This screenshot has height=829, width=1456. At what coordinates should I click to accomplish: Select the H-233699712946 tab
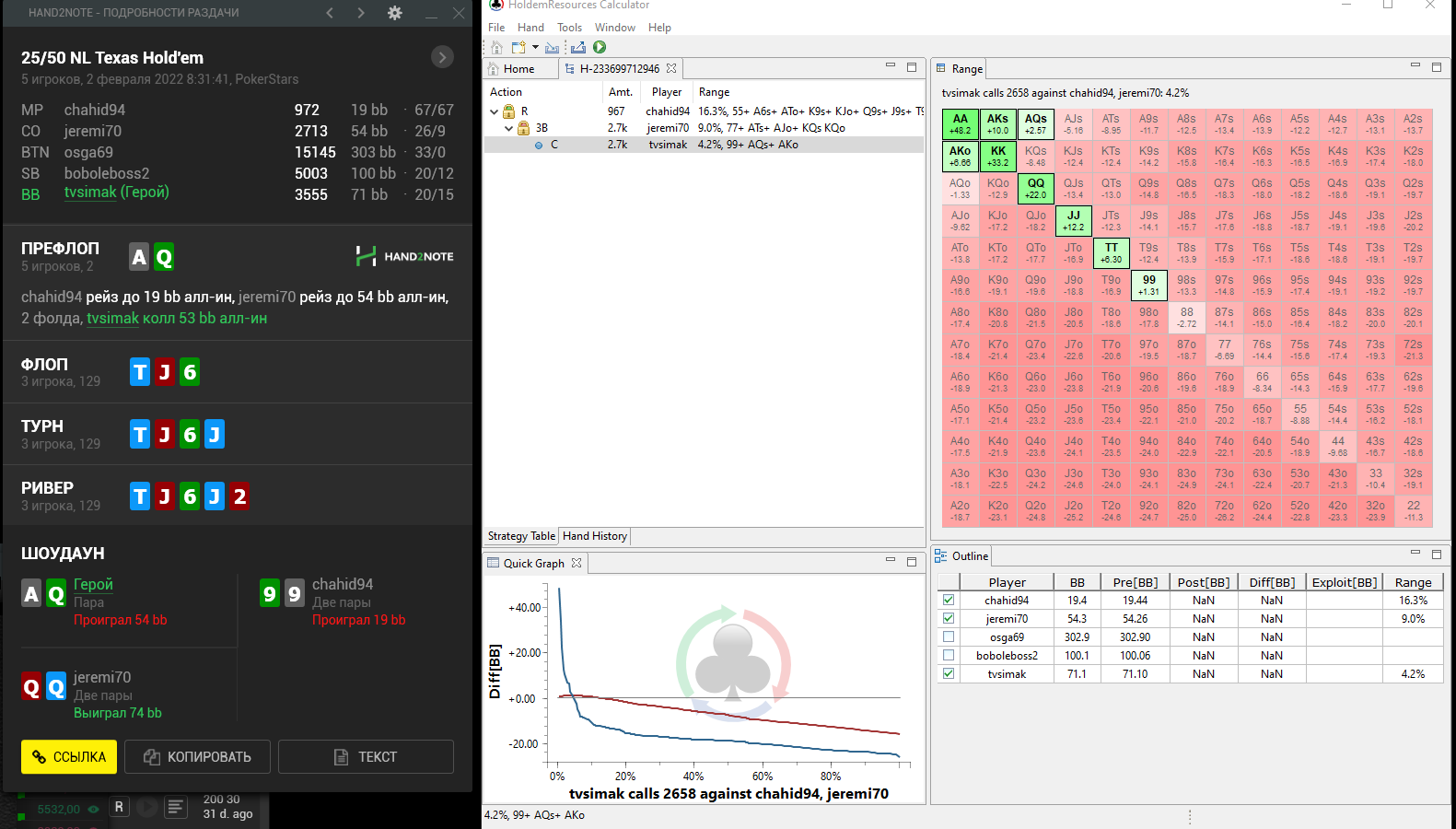click(x=620, y=68)
